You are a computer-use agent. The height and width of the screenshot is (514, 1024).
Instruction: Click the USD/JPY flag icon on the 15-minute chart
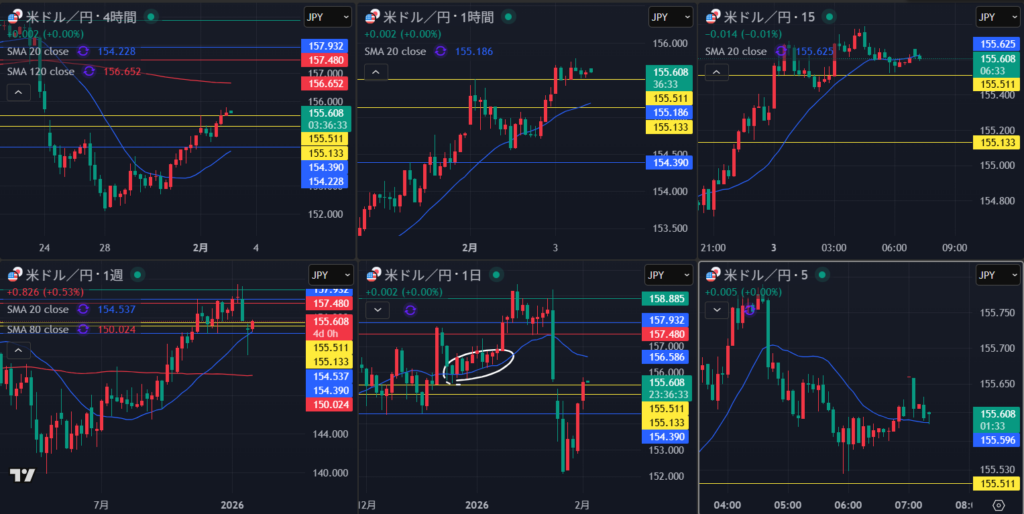click(712, 17)
